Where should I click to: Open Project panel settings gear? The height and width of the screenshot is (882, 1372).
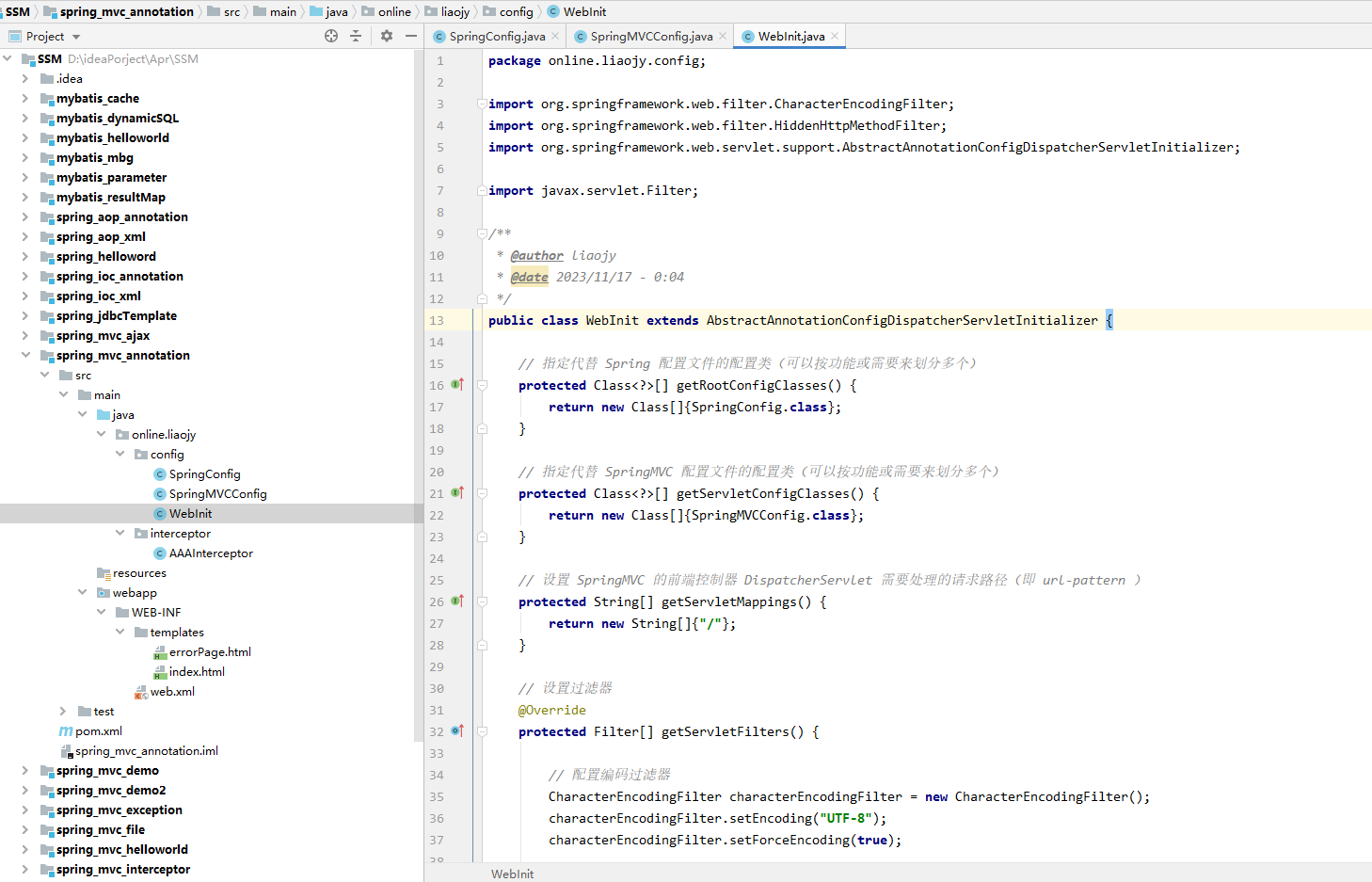click(x=387, y=36)
